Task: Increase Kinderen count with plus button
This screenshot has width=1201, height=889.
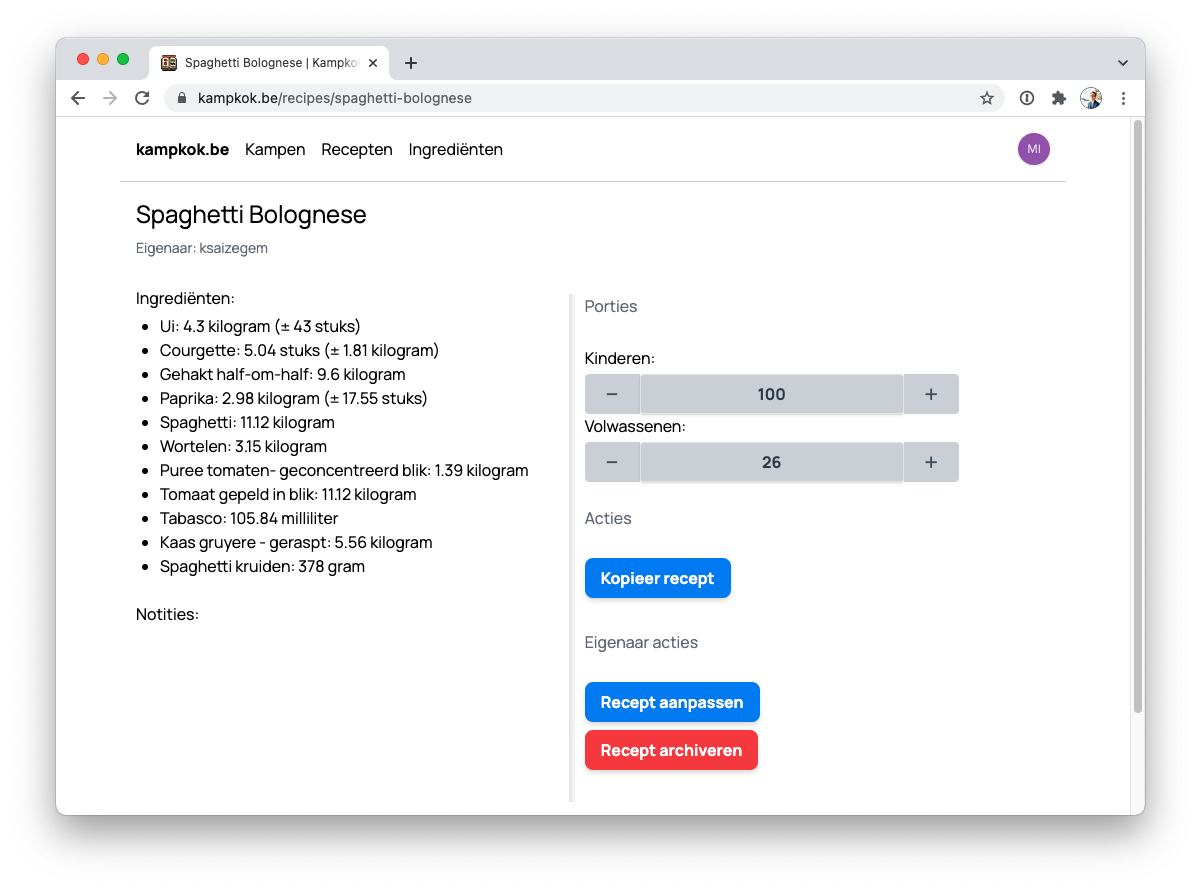Action: [930, 394]
